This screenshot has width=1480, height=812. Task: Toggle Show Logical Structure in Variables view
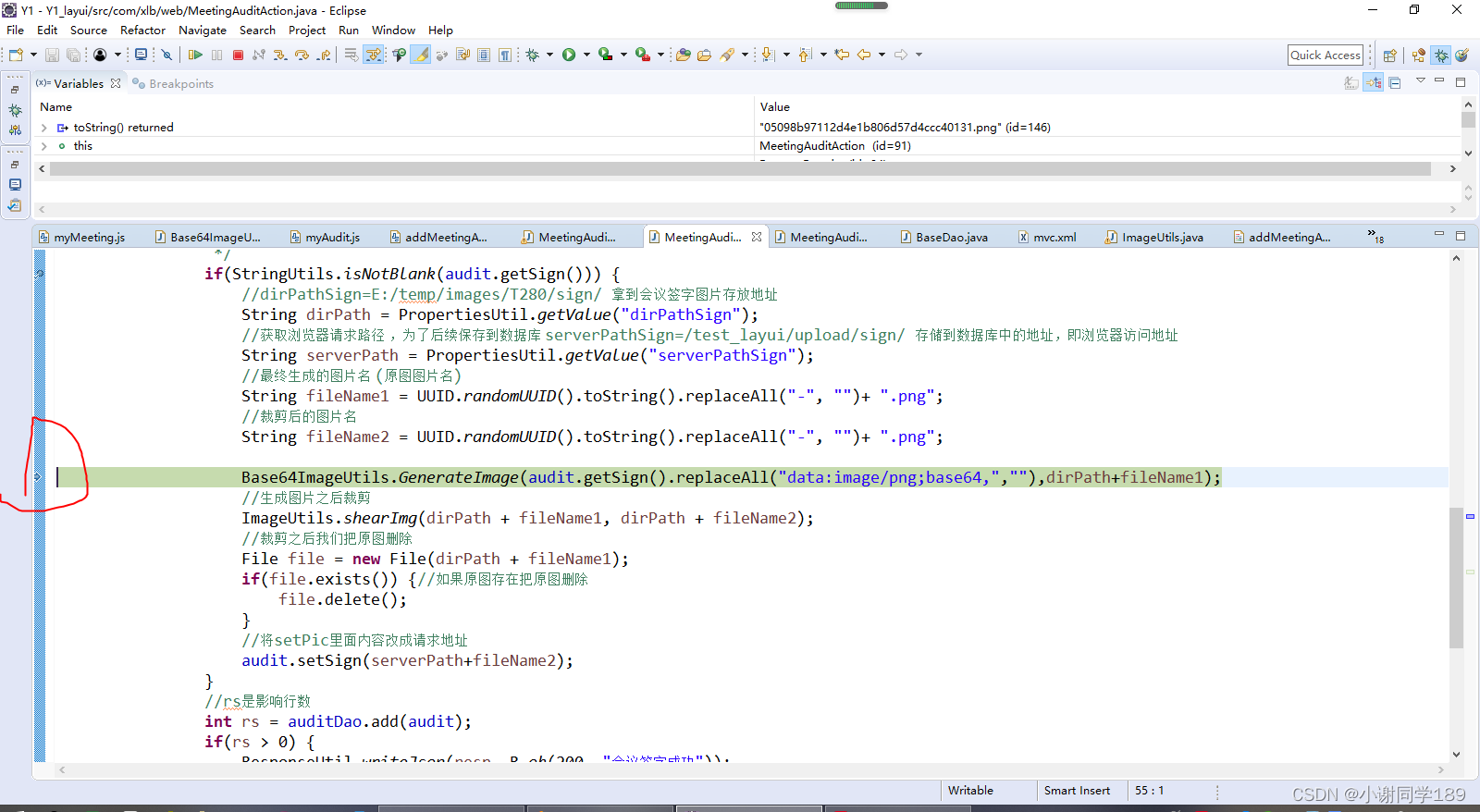click(1374, 83)
